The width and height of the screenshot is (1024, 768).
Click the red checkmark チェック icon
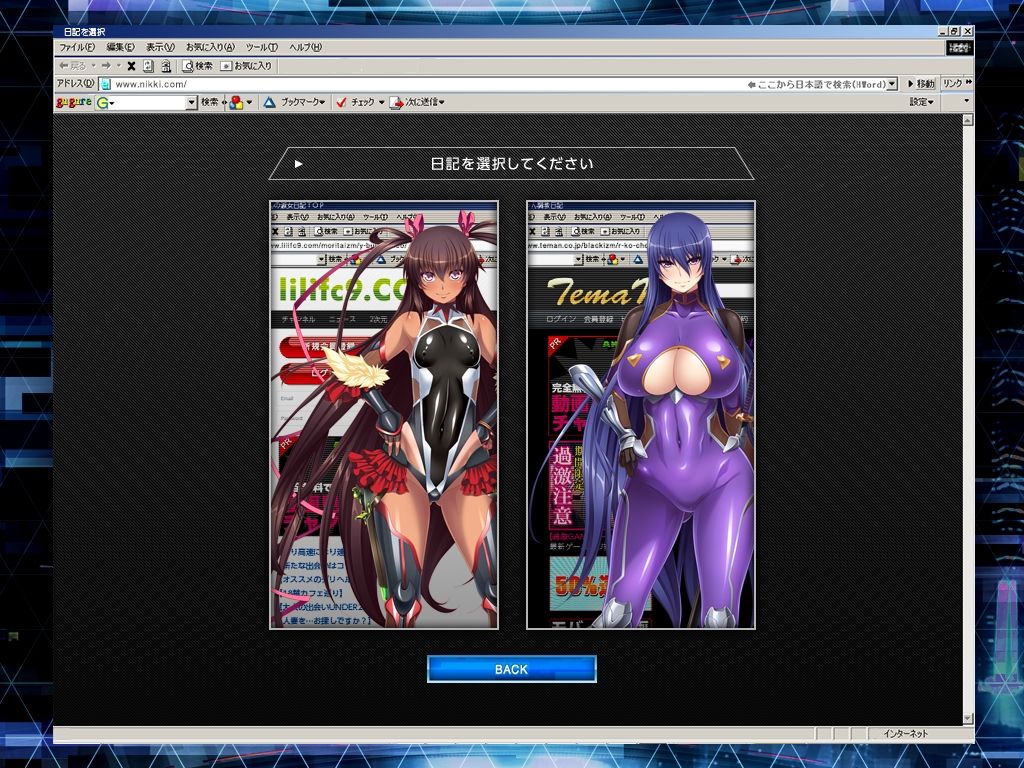pos(341,103)
